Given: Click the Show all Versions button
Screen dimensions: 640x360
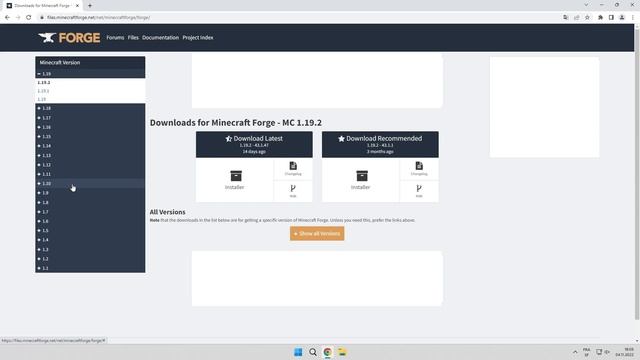Looking at the screenshot, I should pyautogui.click(x=317, y=233).
